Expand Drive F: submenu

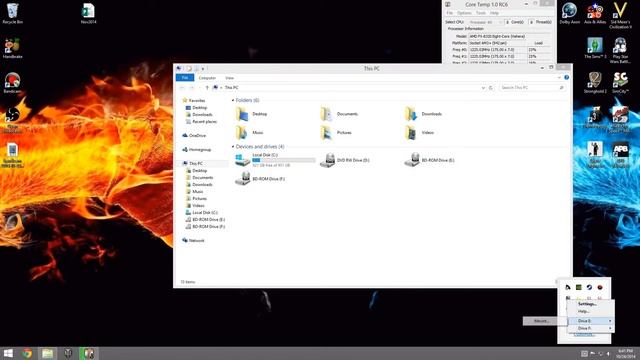(x=591, y=328)
